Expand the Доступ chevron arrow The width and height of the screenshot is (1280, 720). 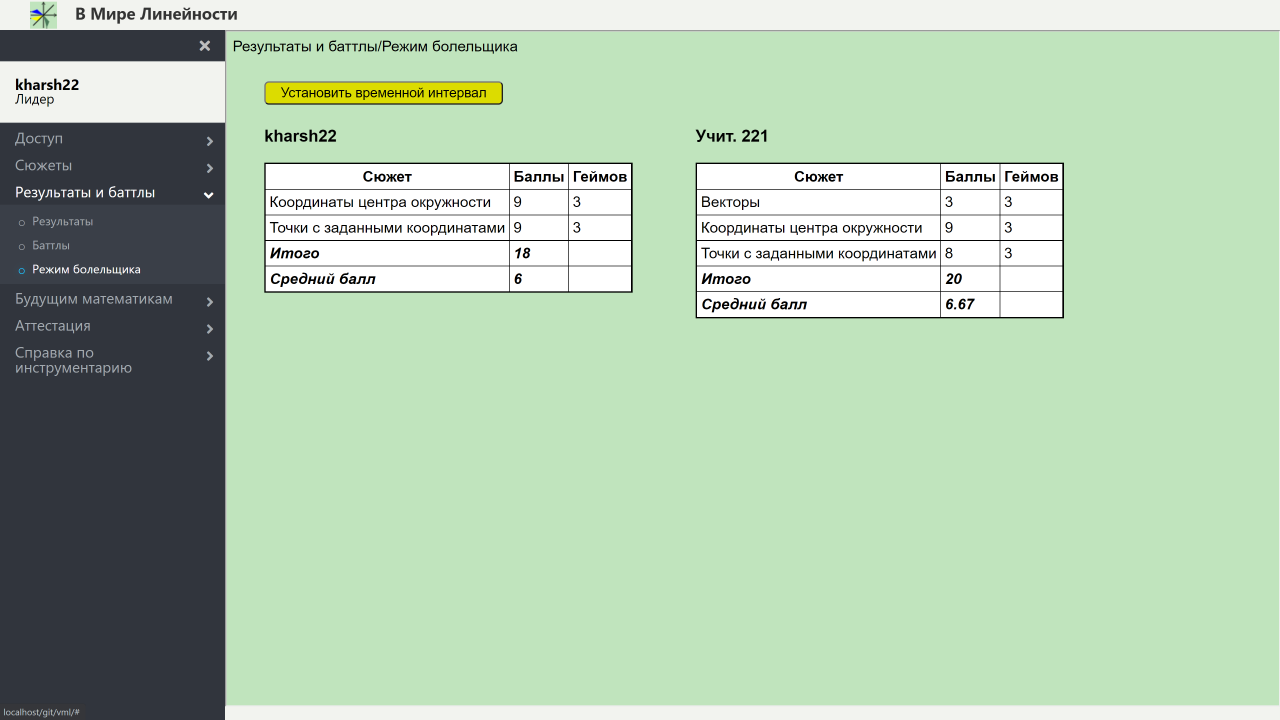209,141
